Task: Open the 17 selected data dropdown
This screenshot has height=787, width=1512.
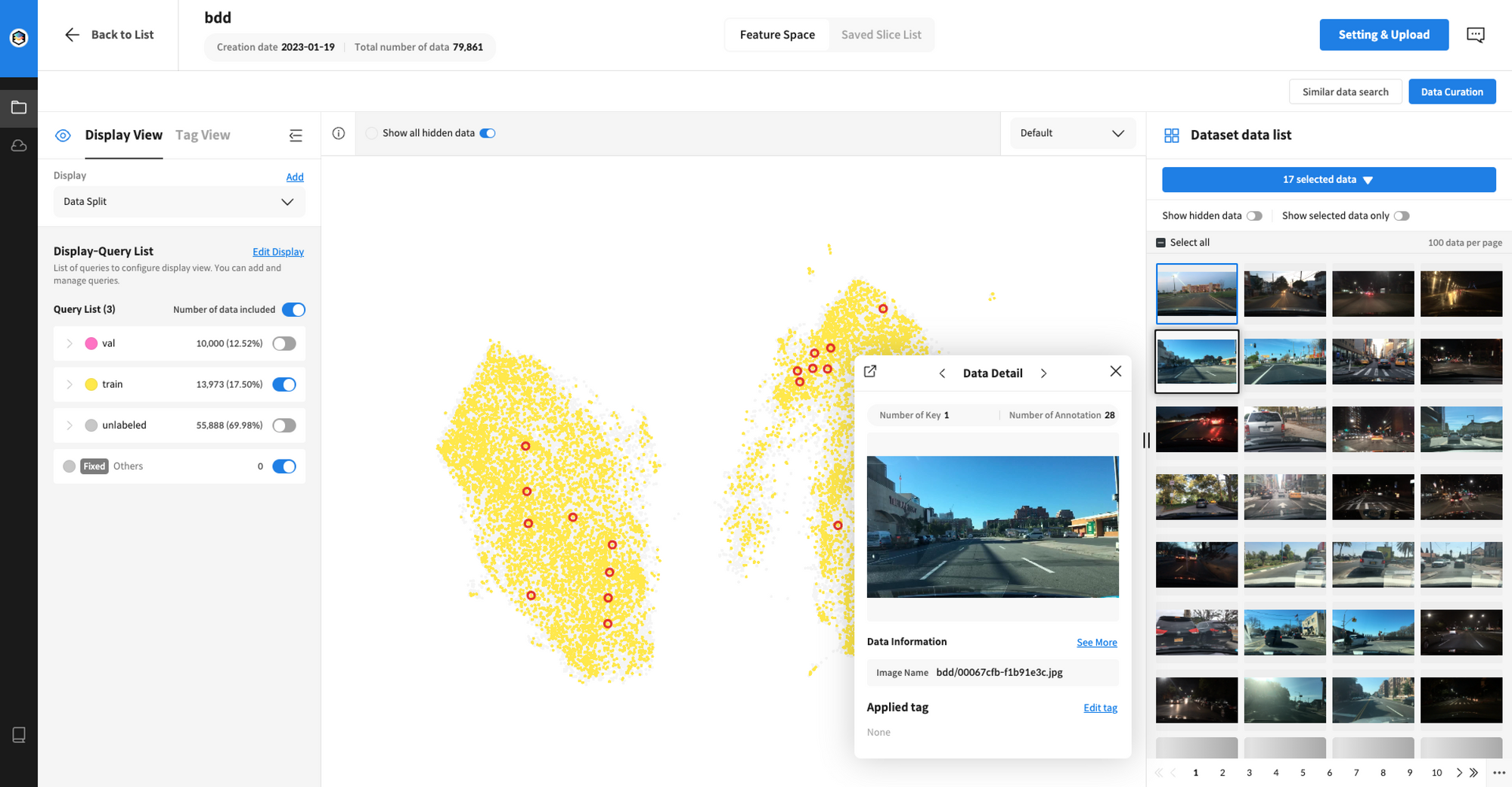Action: pyautogui.click(x=1328, y=180)
